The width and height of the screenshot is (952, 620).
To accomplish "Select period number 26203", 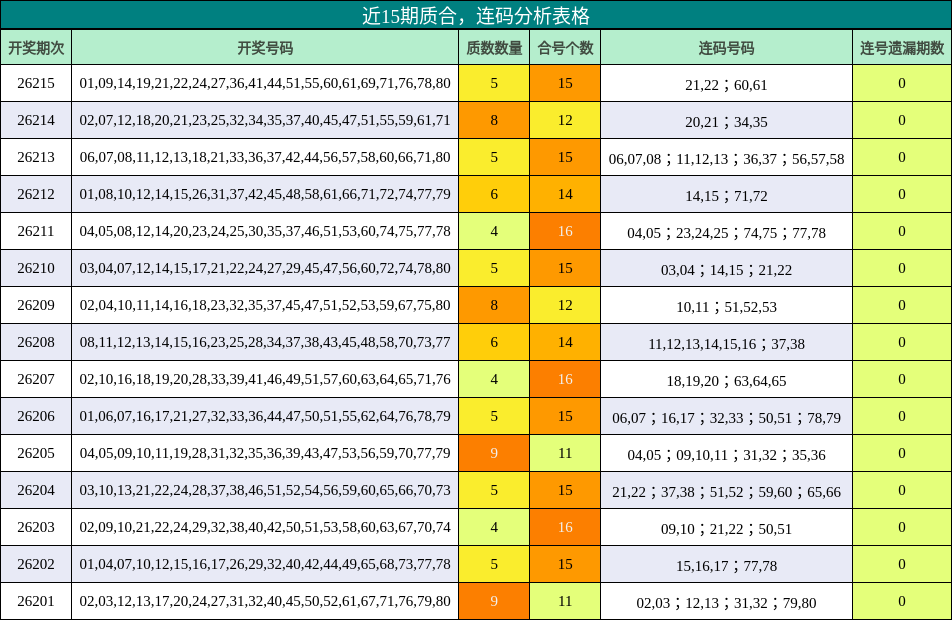I will click(36, 528).
